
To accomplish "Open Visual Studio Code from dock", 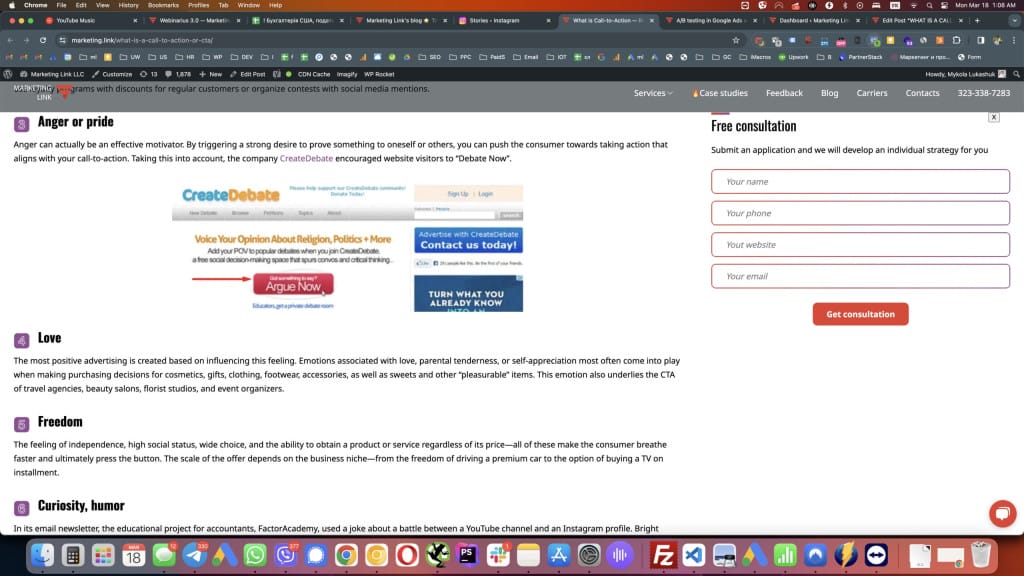I will (x=693, y=554).
